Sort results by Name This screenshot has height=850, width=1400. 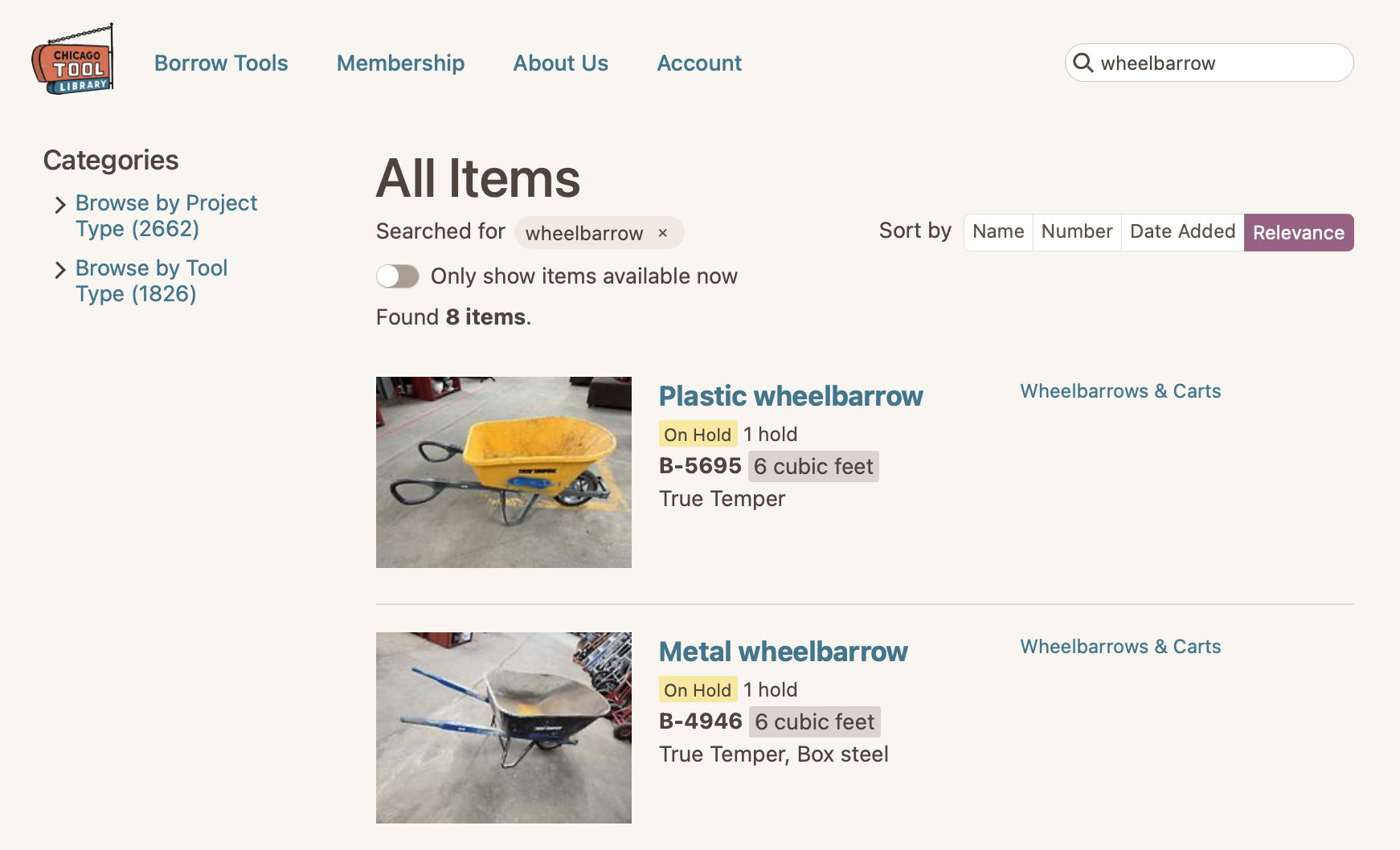(998, 232)
